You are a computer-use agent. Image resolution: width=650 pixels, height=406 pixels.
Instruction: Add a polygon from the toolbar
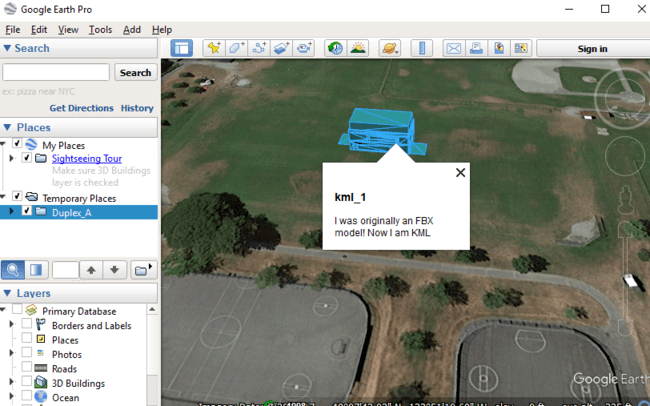[x=236, y=48]
